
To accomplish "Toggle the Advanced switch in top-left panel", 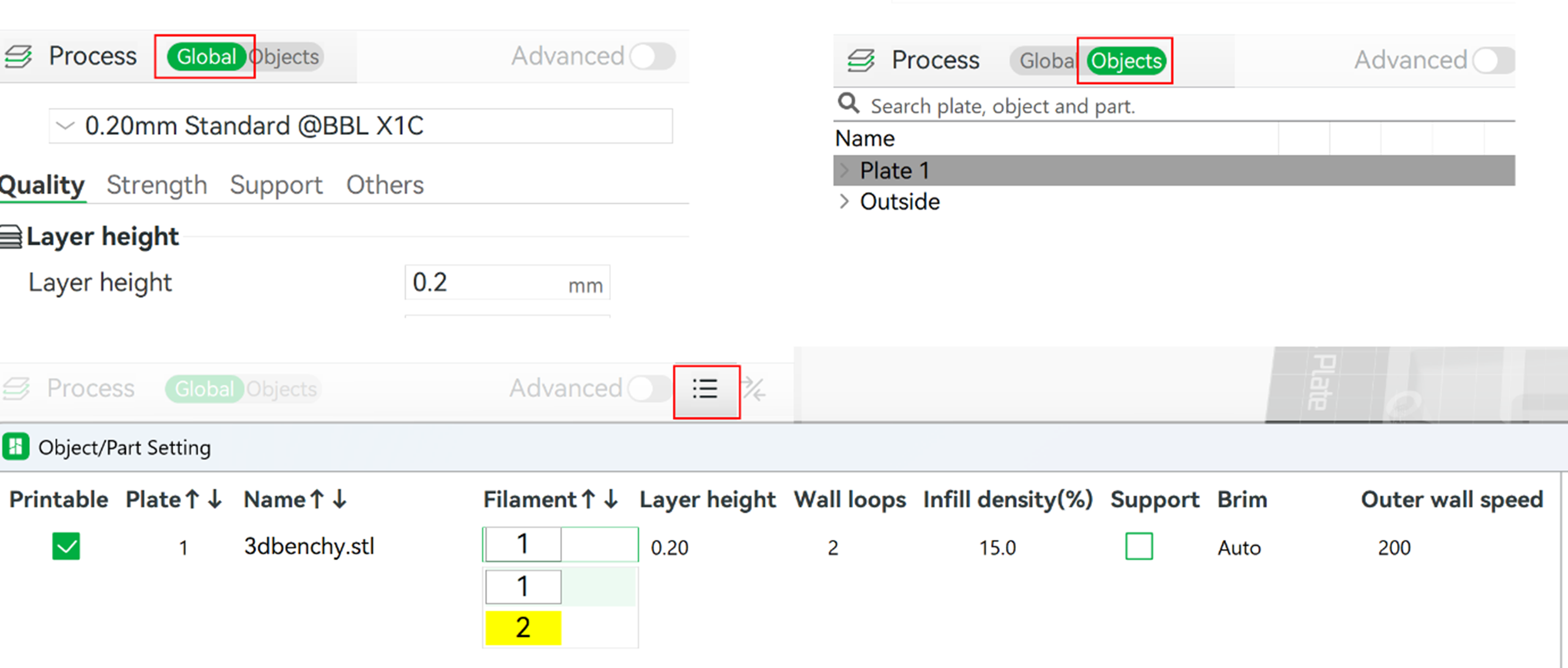I will pyautogui.click(x=651, y=56).
